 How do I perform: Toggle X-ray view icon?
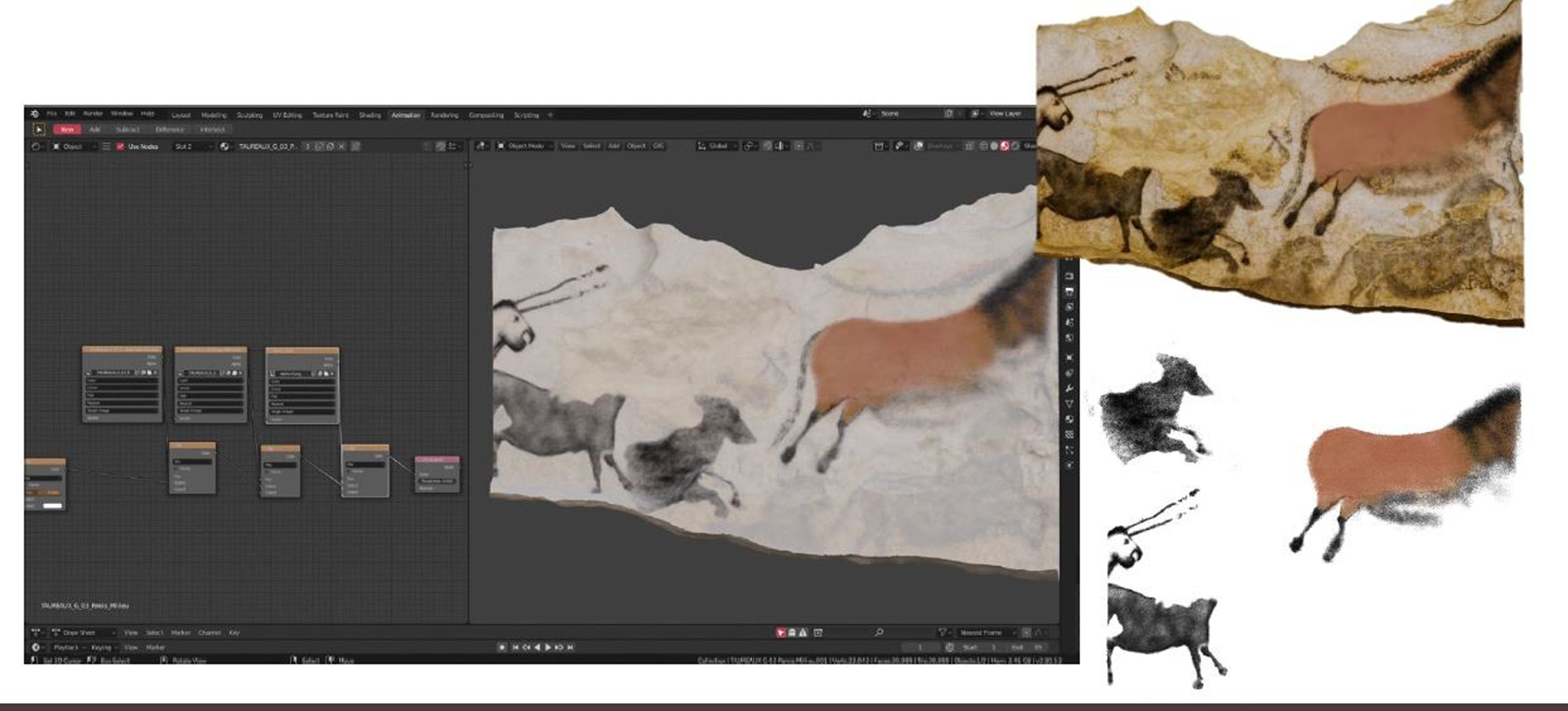pos(970,146)
